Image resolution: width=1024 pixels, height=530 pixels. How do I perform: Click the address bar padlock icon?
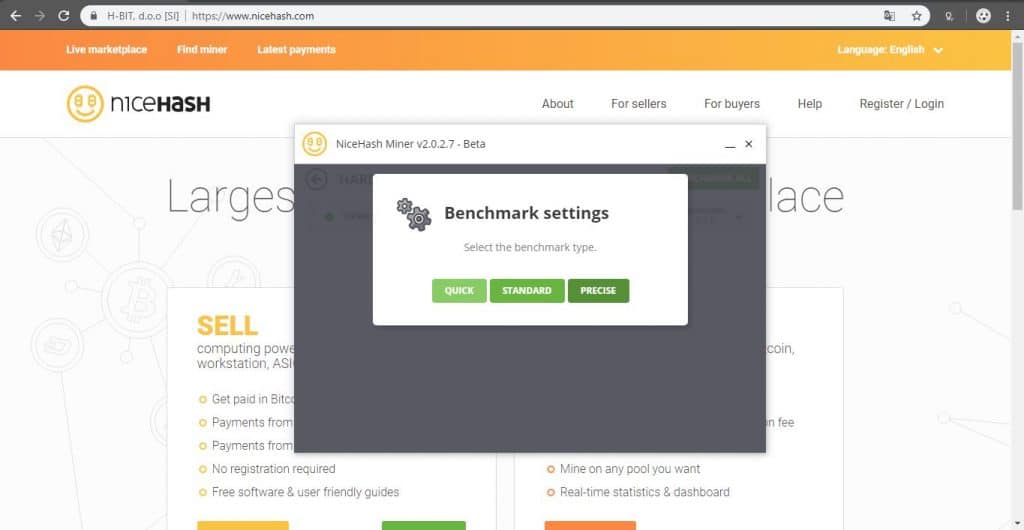point(94,16)
